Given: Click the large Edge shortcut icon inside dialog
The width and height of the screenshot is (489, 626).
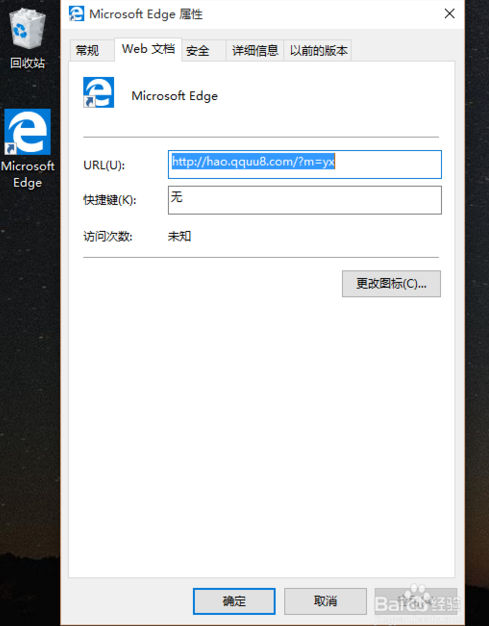Looking at the screenshot, I should click(x=99, y=93).
